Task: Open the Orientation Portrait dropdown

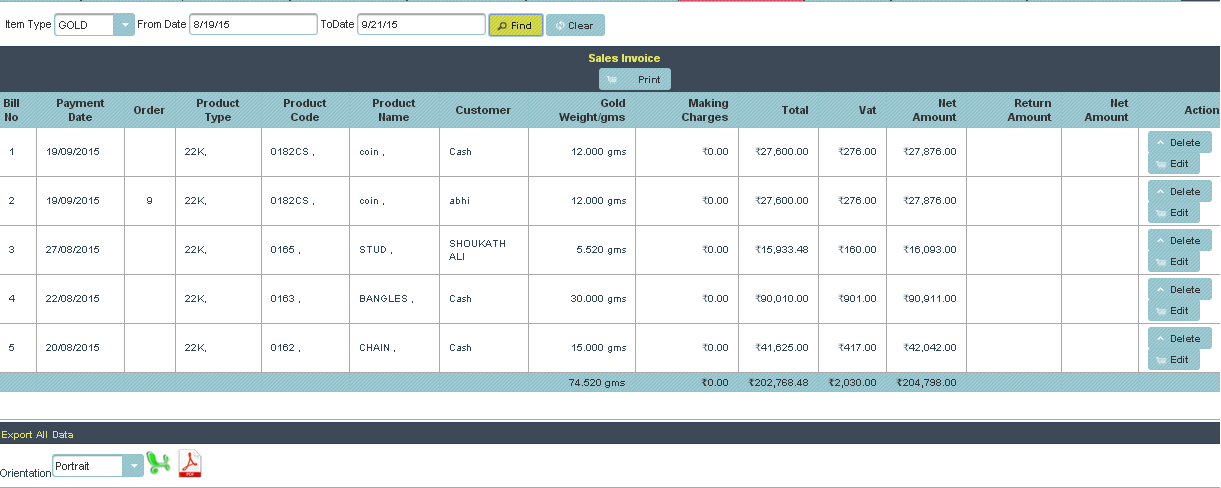Action: (132, 466)
